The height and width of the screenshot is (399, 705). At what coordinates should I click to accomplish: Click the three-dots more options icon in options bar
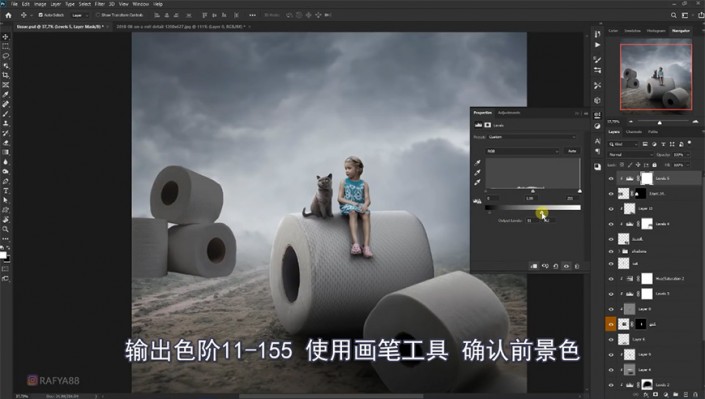coord(252,15)
